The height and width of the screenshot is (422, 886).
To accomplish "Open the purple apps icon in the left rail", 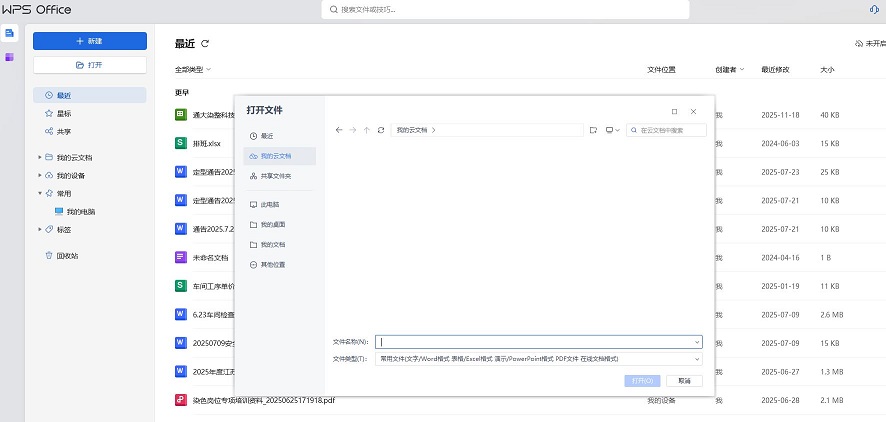I will (x=10, y=57).
